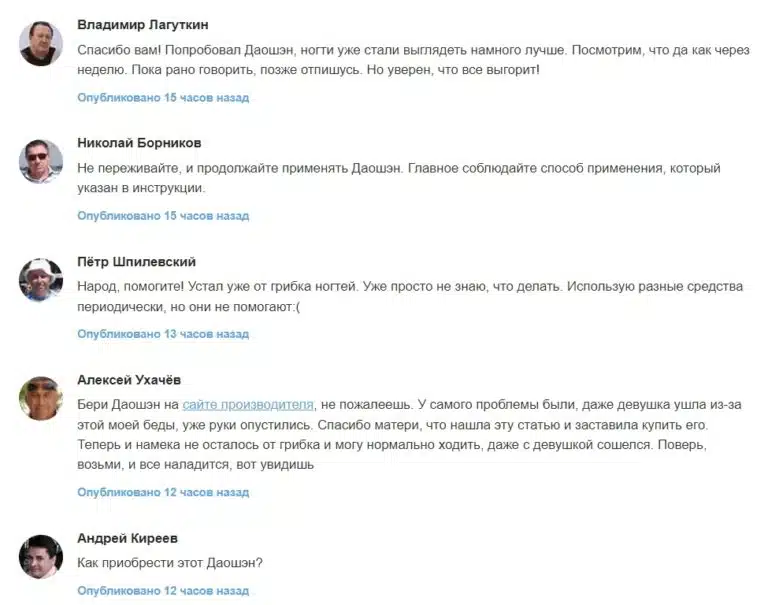This screenshot has height=605, width=768.
Task: Open Борников's 'Опубликовано 15 часов назад' timestamp
Action: pyautogui.click(x=163, y=216)
